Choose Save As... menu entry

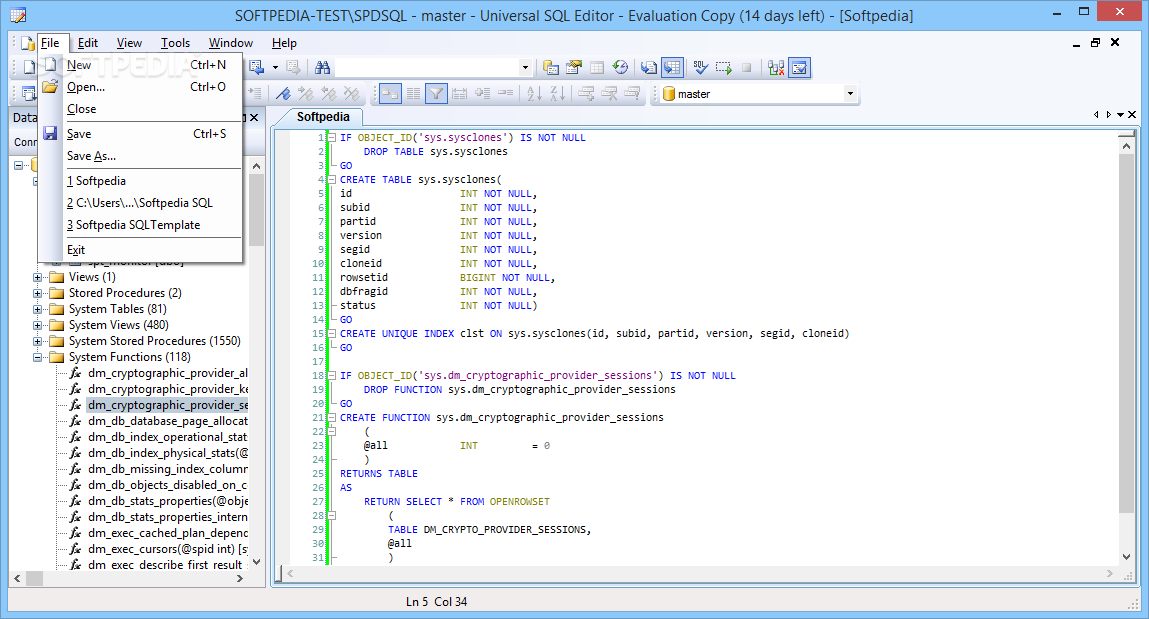coord(141,156)
